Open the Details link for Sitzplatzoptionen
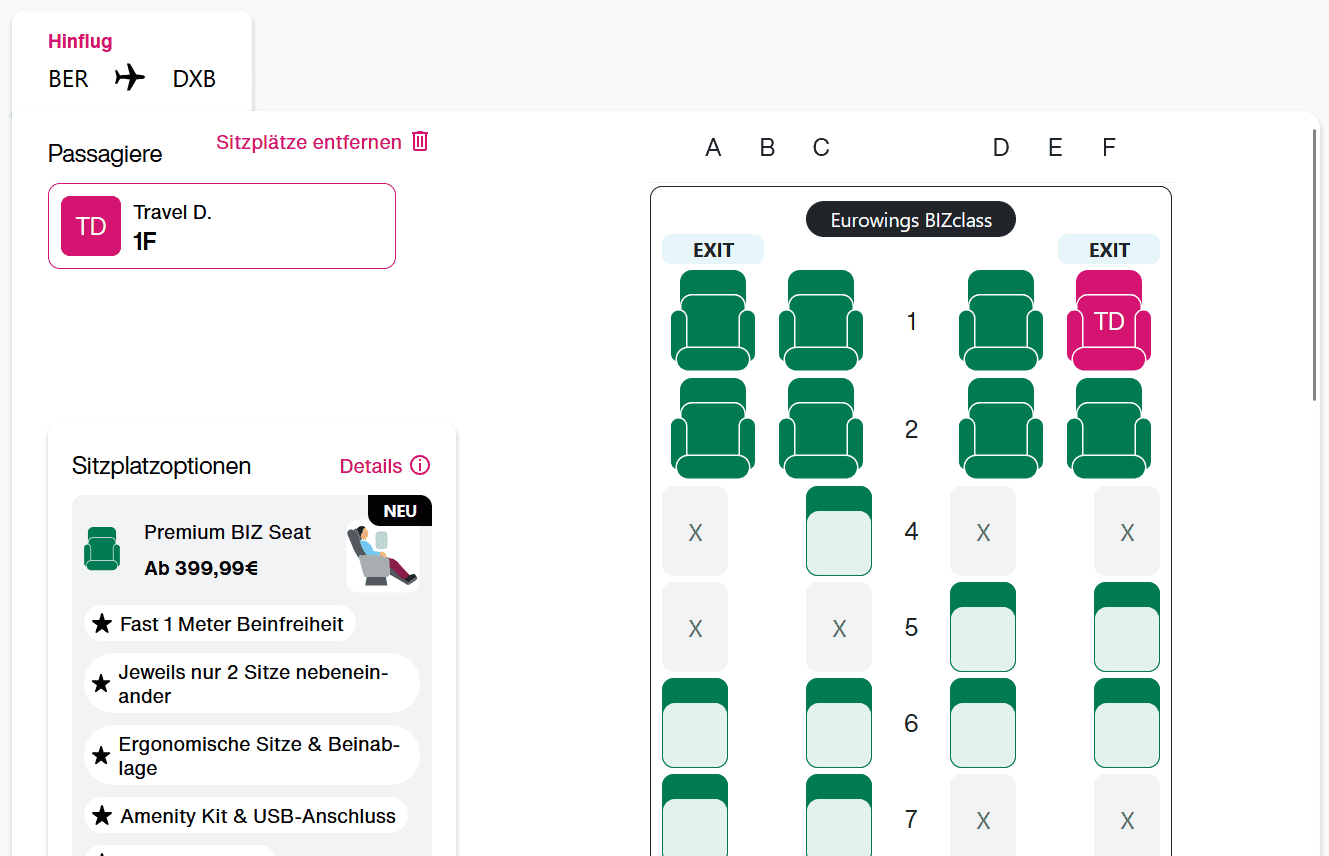The image size is (1329, 856). pos(371,466)
